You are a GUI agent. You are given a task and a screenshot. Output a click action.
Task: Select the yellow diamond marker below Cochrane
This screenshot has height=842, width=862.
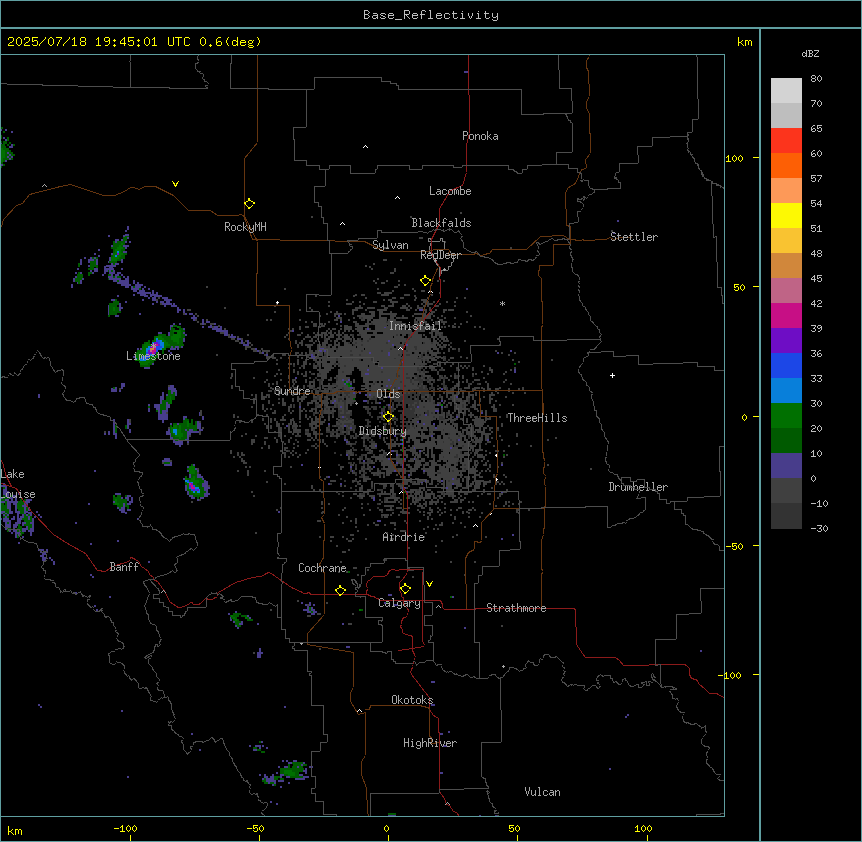click(340, 590)
